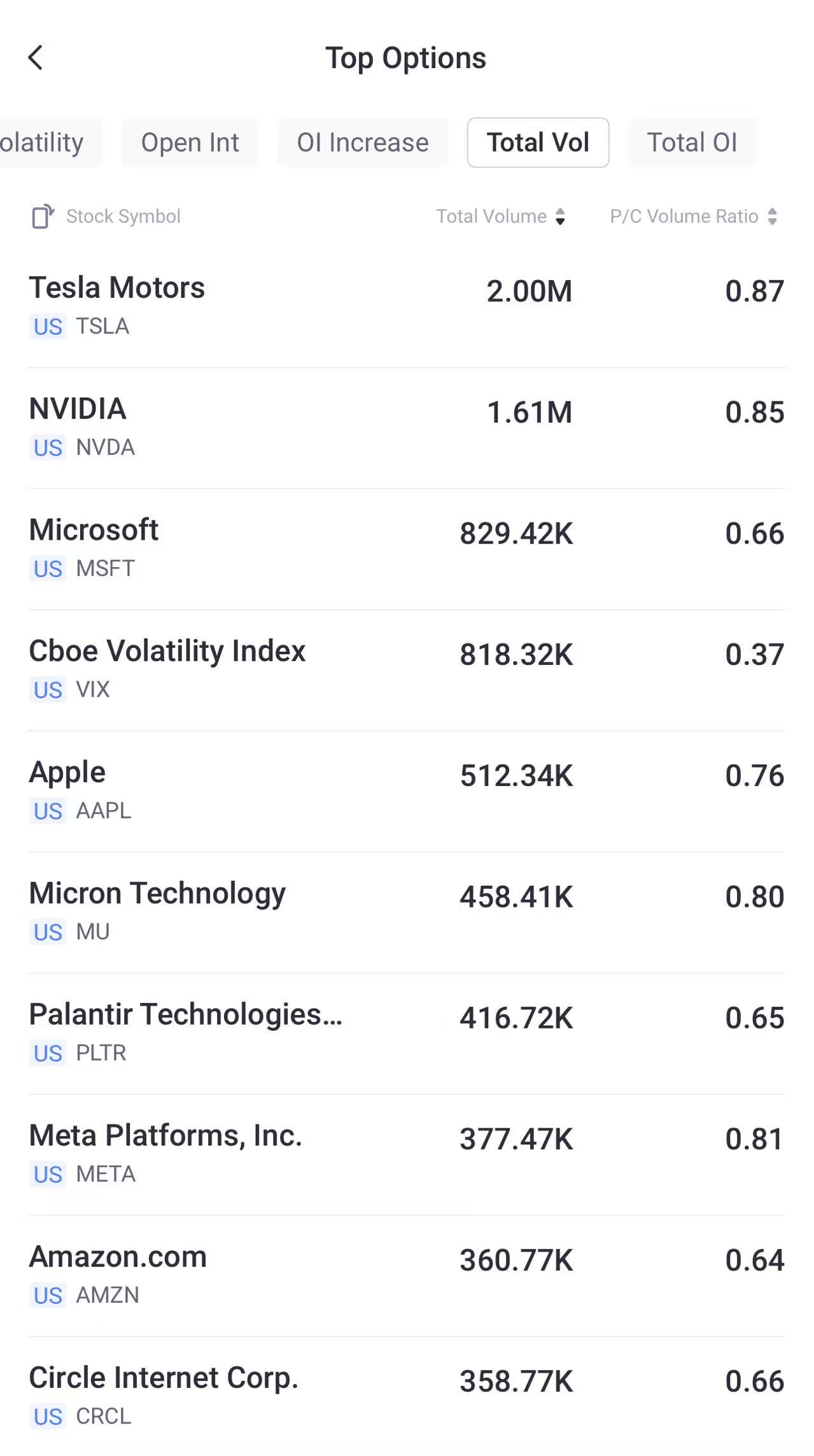The height and width of the screenshot is (1456, 814).
Task: Sort by P/C Volume Ratio arrows
Action: click(x=772, y=216)
